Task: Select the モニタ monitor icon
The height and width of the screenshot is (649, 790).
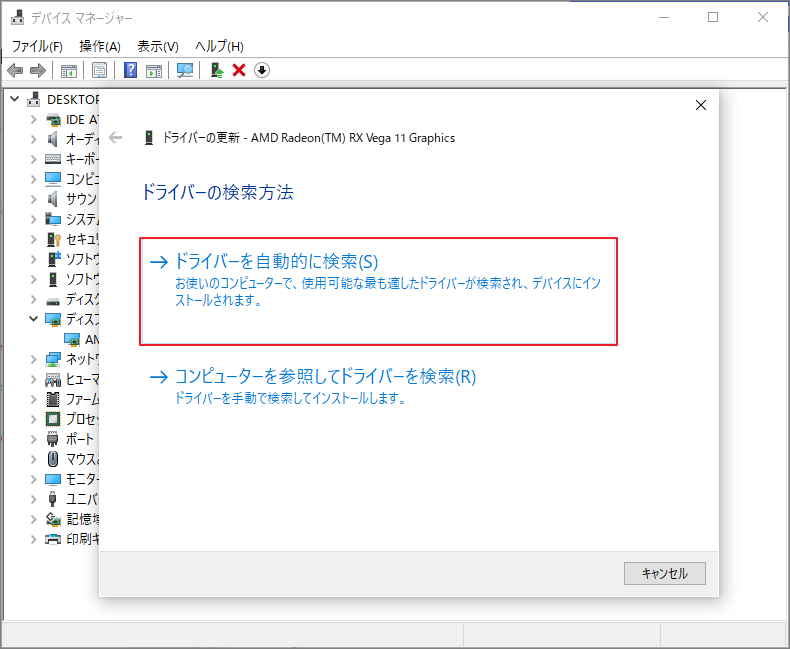Action: [x=53, y=479]
